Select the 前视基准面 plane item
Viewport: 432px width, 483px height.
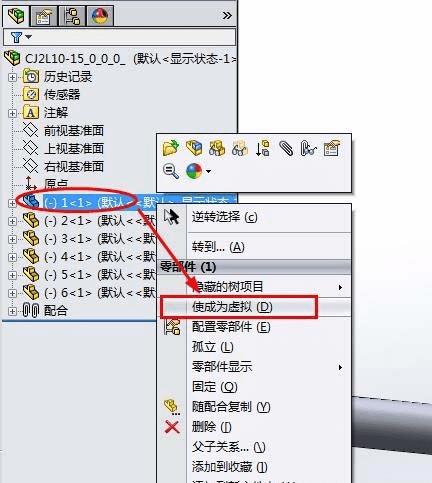[74, 130]
